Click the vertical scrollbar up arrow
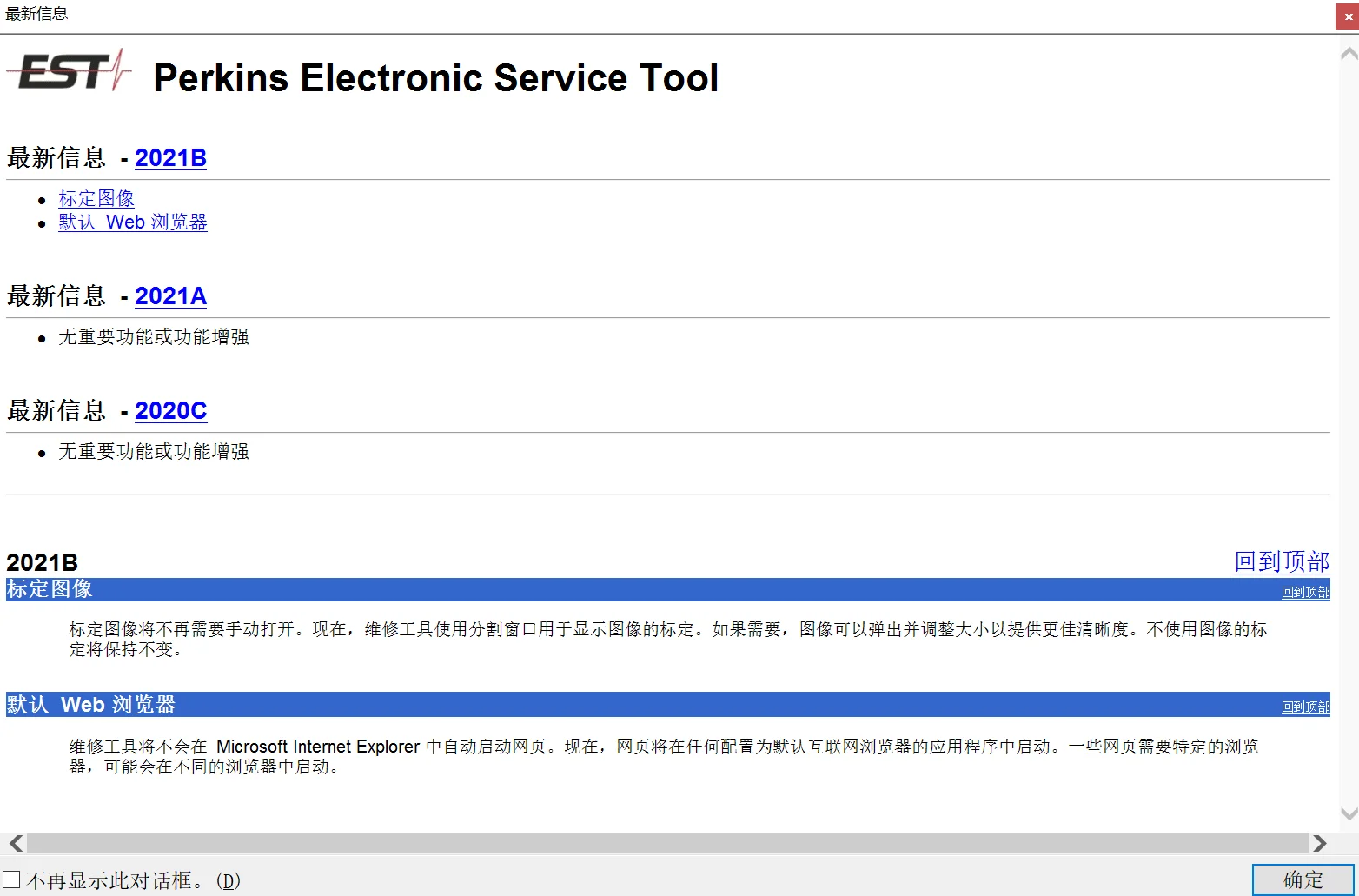This screenshot has width=1359, height=896. tap(1349, 54)
